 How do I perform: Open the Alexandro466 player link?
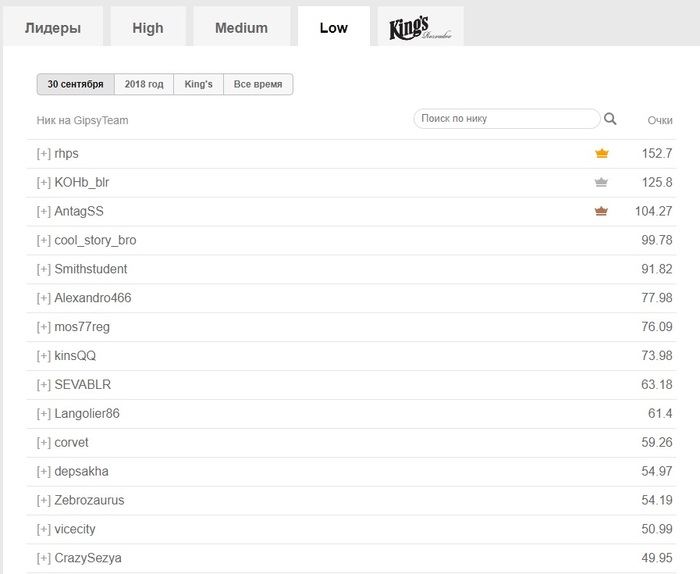[93, 298]
